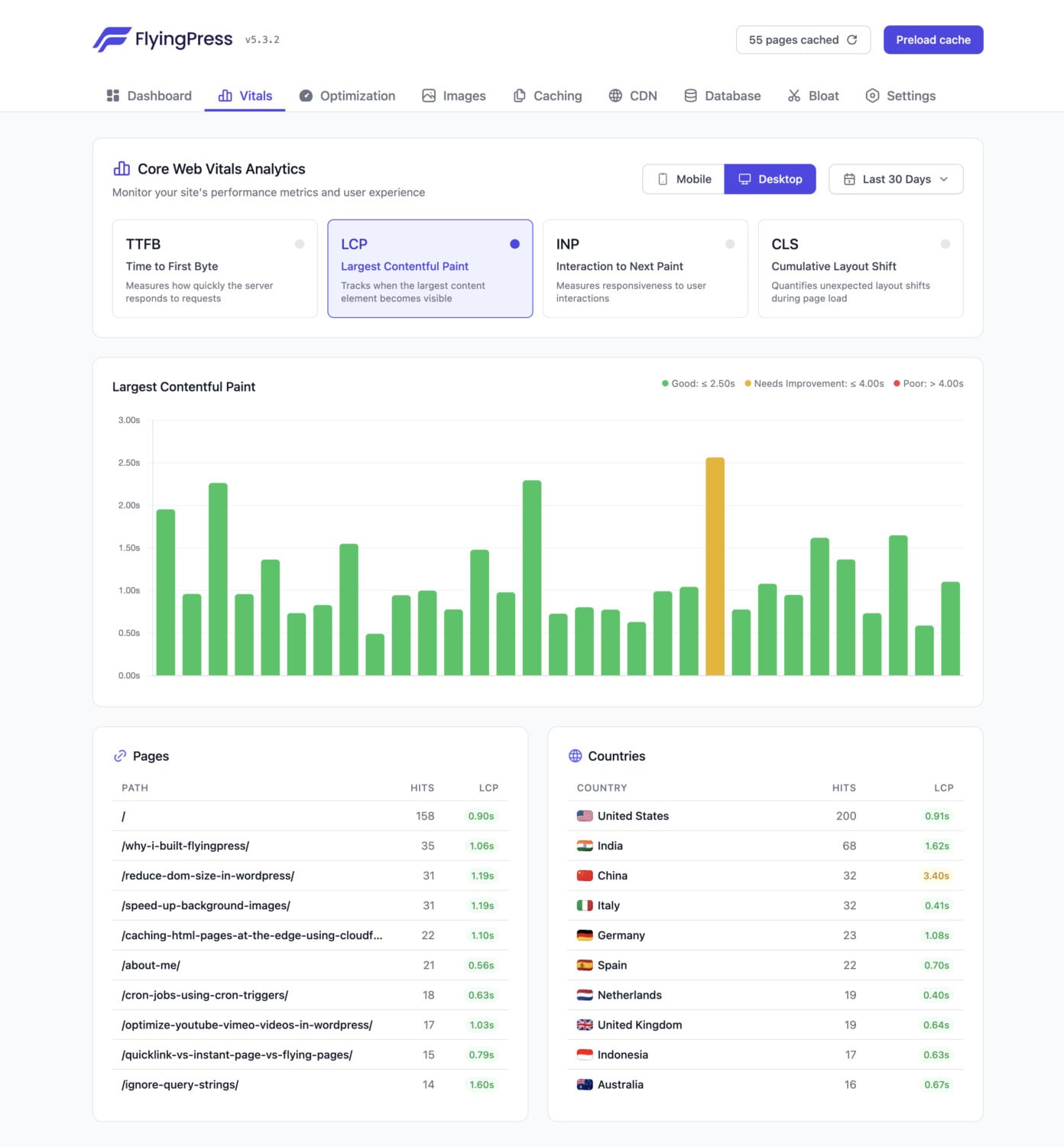Viewport: 1064px width, 1147px height.
Task: Click the HITS header in Pages table
Action: 422,788
